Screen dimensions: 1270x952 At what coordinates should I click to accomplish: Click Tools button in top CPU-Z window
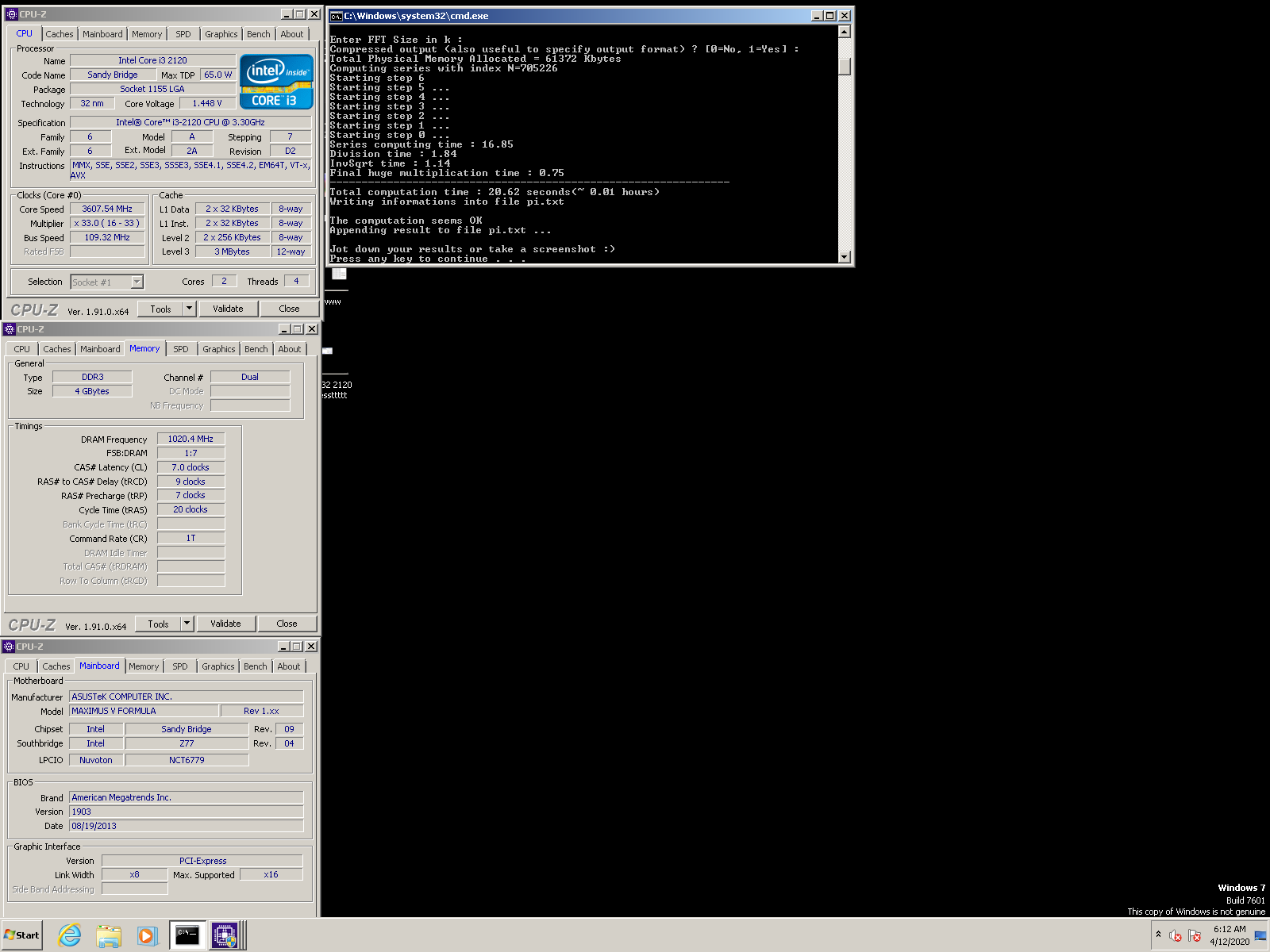161,309
